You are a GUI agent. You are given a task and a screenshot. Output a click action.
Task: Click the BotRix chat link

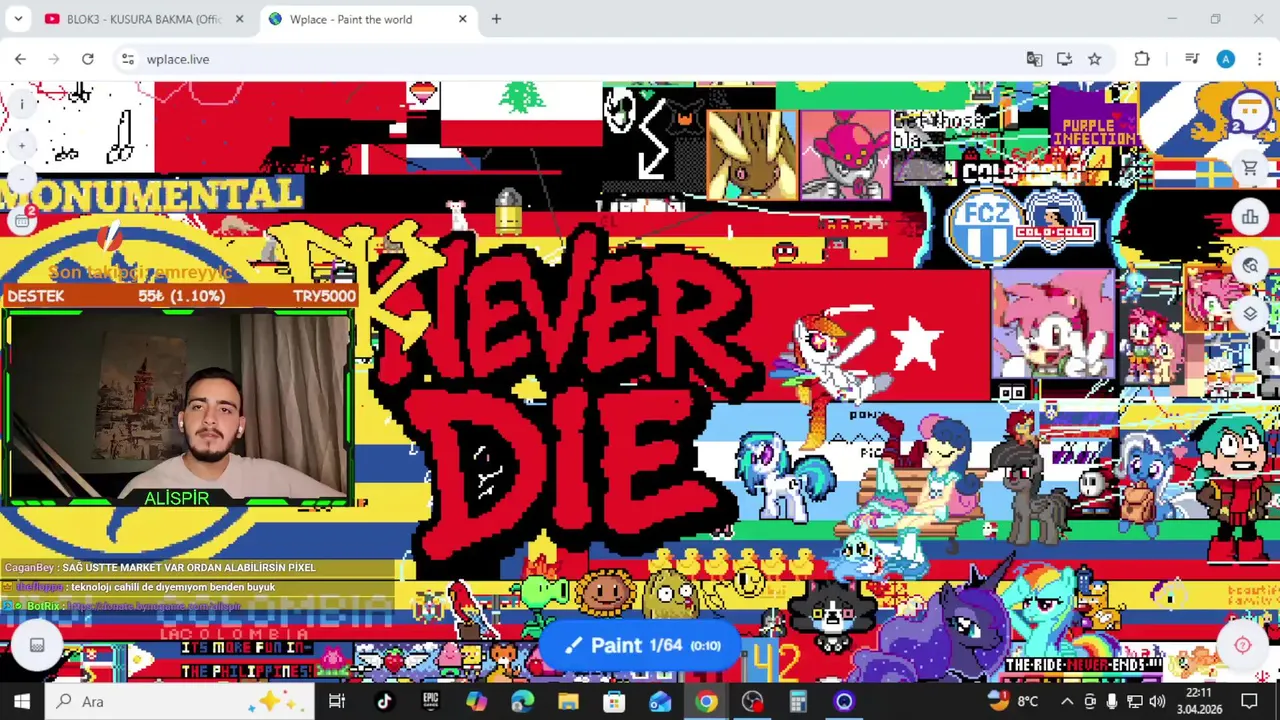click(156, 606)
